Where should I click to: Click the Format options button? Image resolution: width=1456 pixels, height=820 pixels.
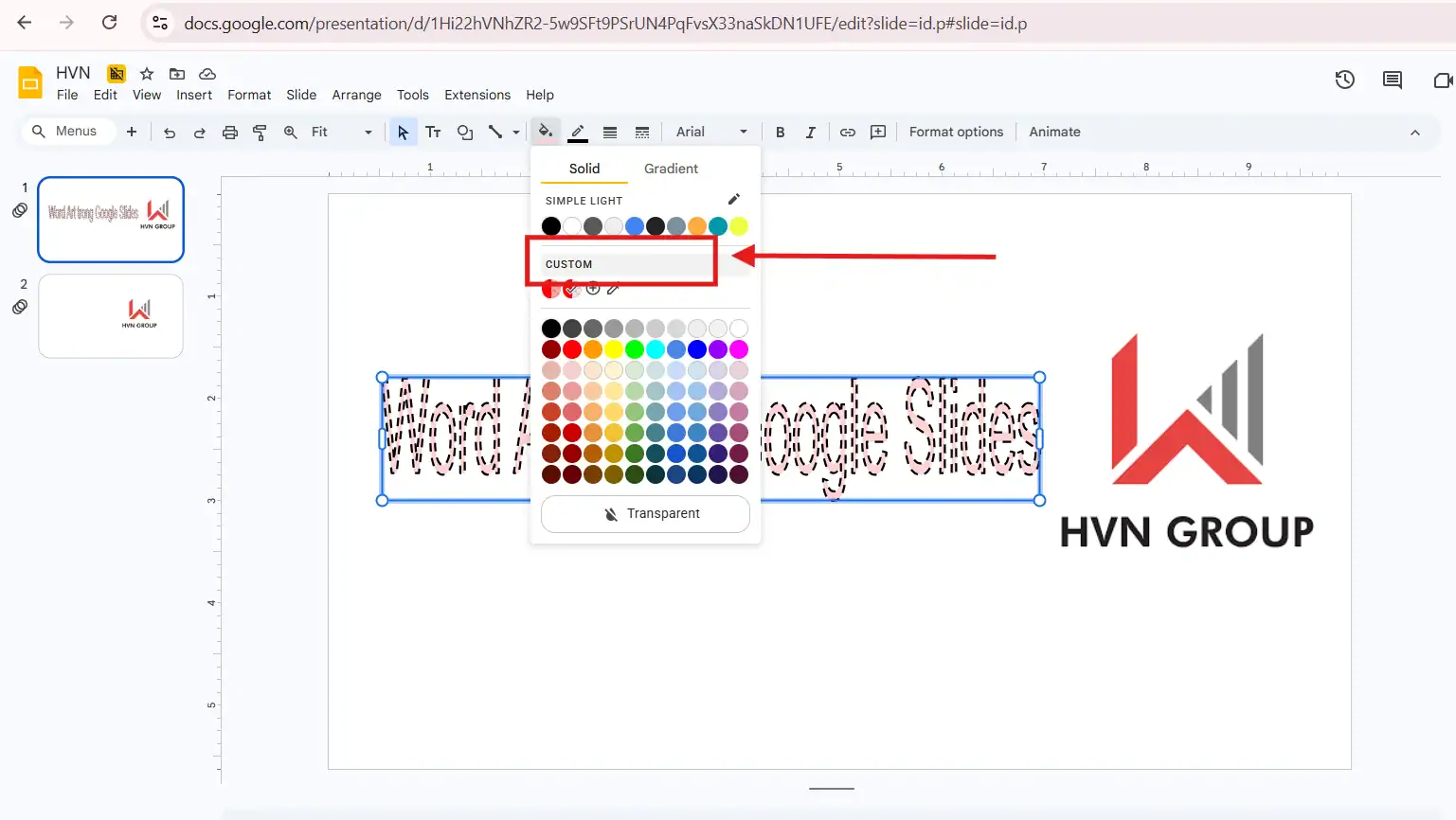click(x=956, y=132)
